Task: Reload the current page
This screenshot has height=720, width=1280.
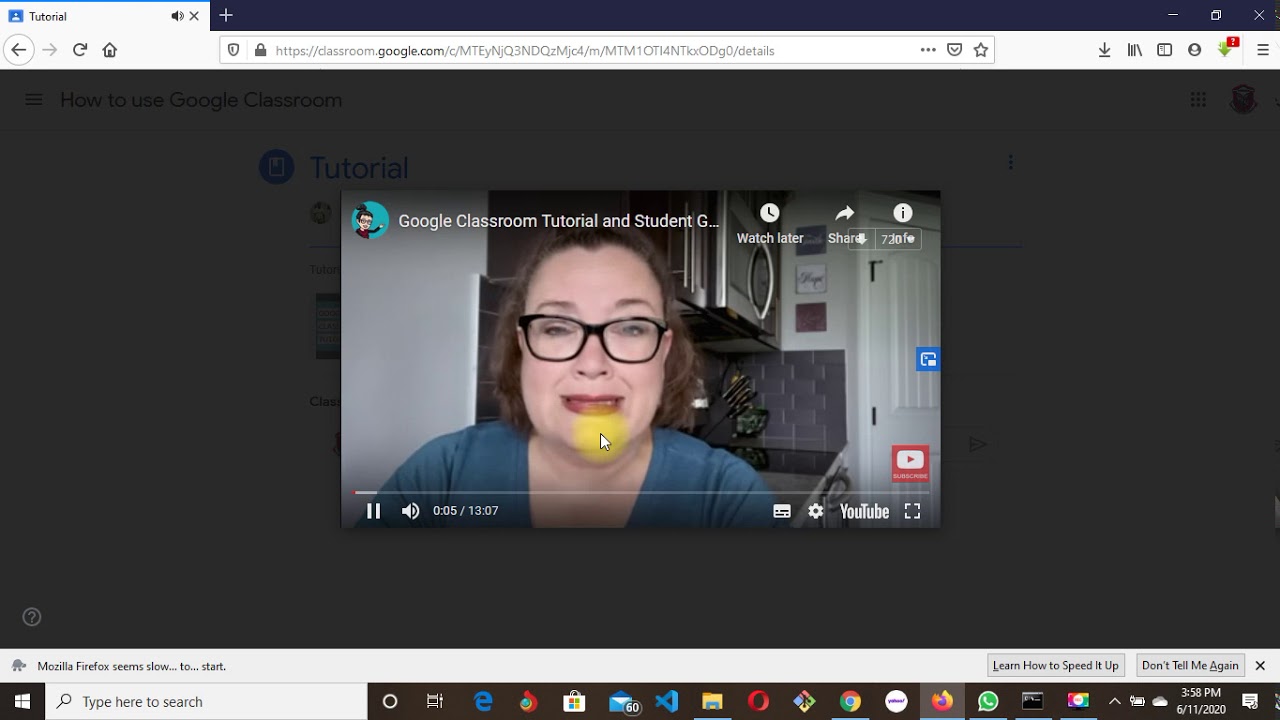Action: 80,50
